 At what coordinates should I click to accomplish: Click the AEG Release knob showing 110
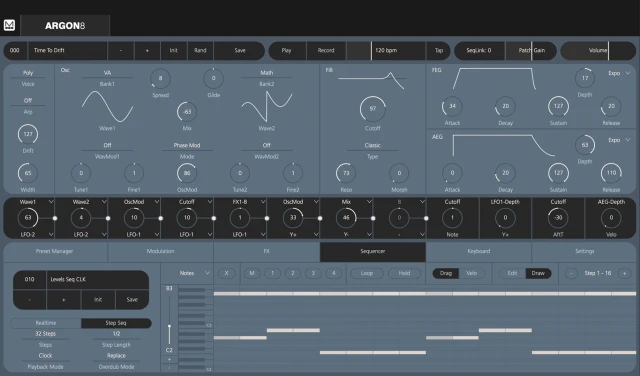[x=611, y=173]
